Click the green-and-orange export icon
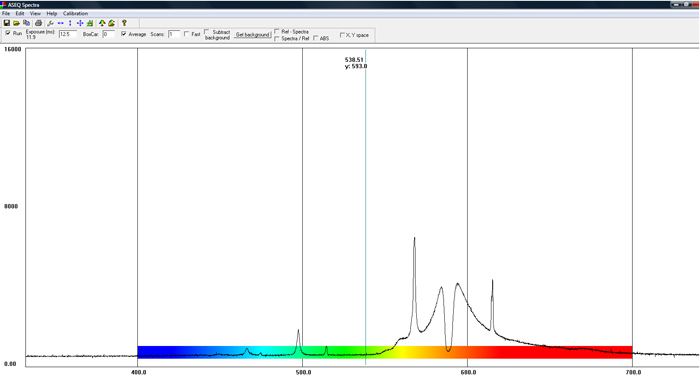 tap(112, 23)
